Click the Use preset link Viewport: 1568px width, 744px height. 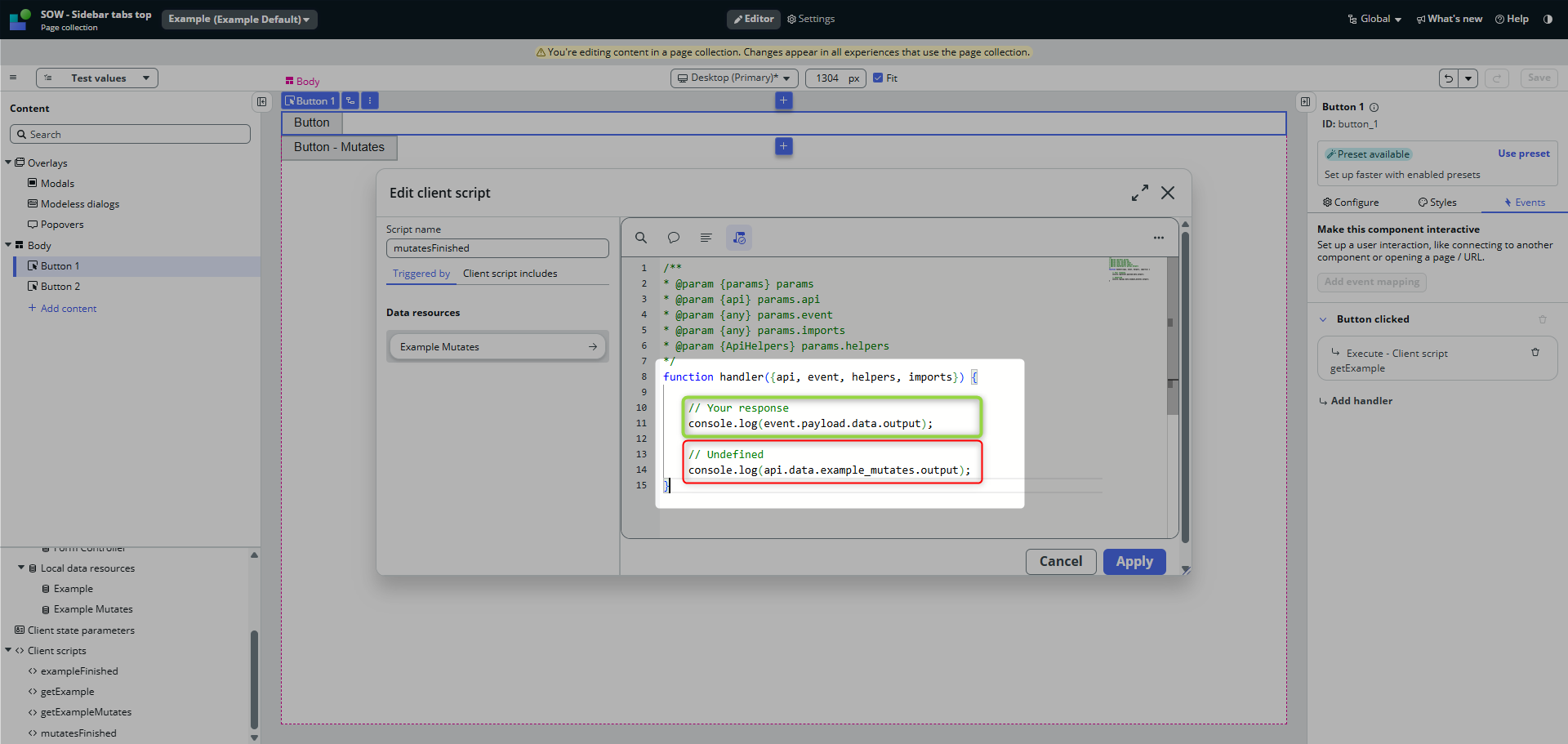[x=1523, y=154]
